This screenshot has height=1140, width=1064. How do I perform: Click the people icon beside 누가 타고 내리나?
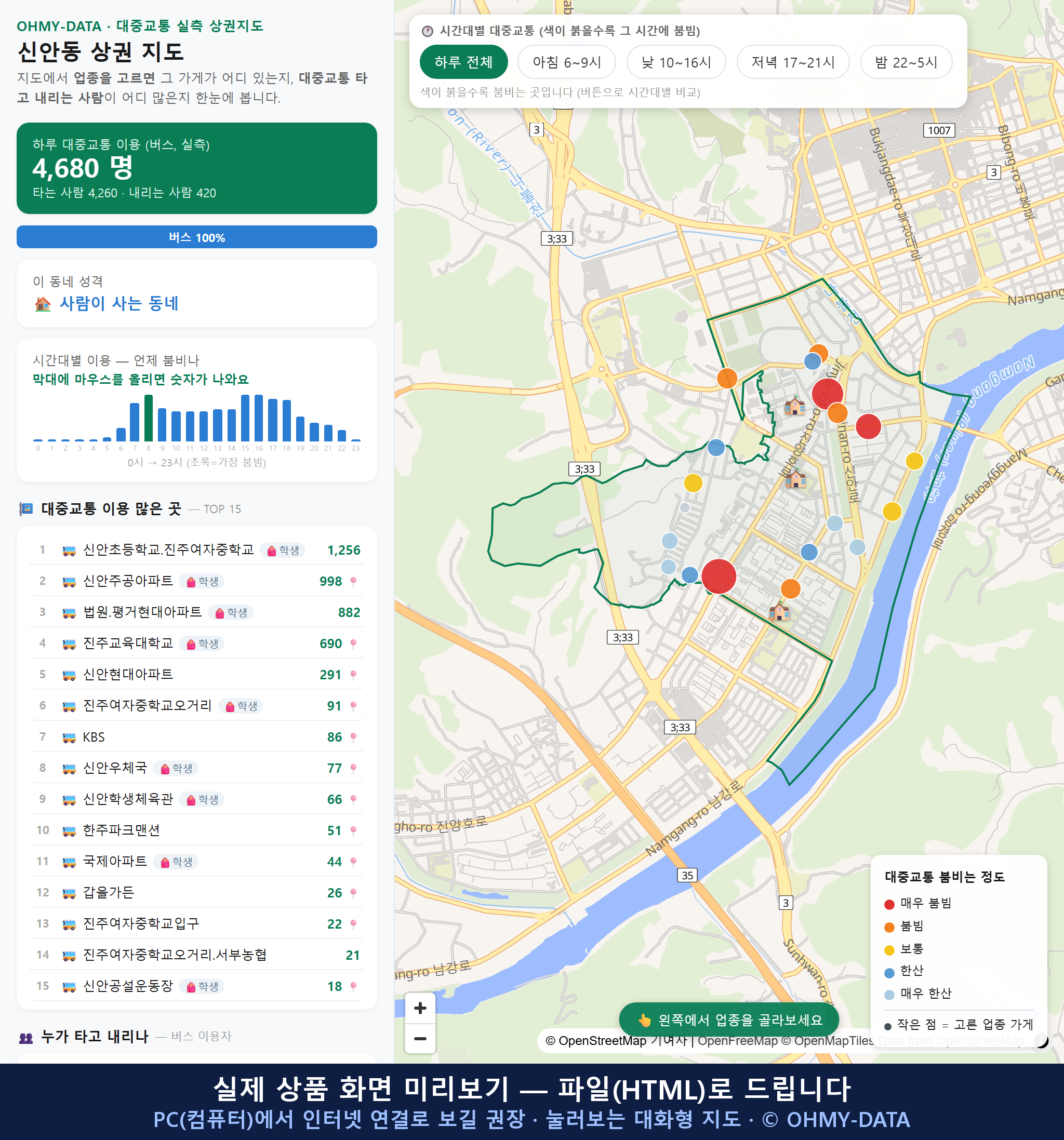[x=26, y=1037]
